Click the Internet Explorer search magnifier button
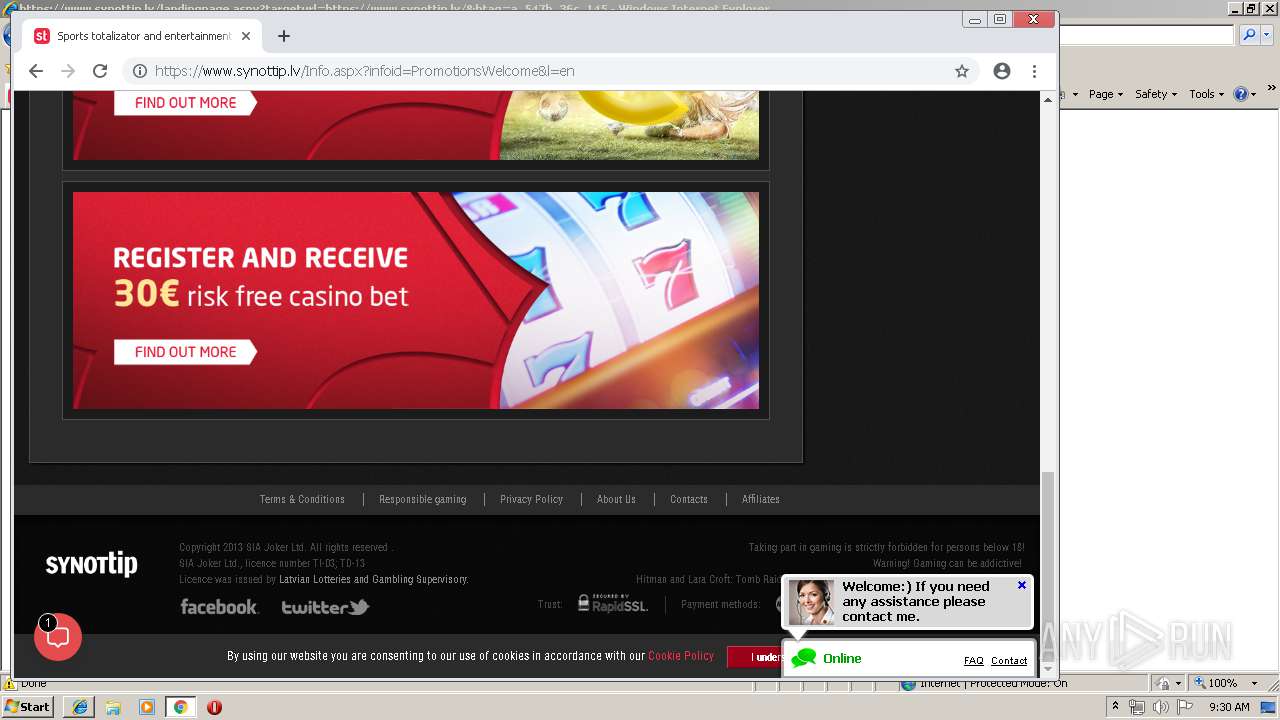 1249,35
